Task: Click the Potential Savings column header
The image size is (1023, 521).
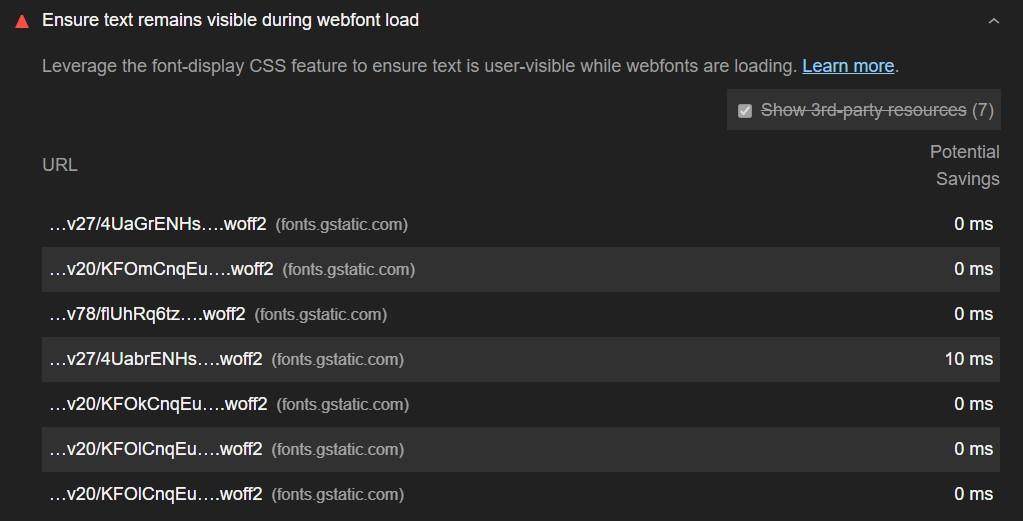Action: (964, 165)
